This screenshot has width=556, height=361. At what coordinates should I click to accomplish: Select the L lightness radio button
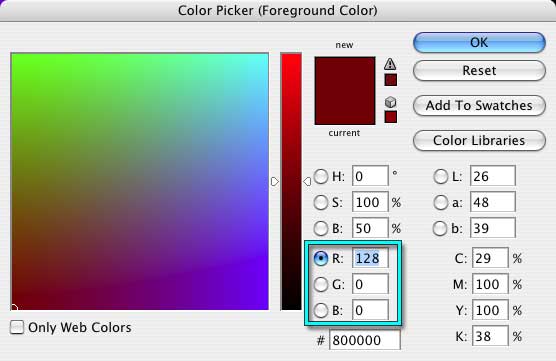[441, 176]
